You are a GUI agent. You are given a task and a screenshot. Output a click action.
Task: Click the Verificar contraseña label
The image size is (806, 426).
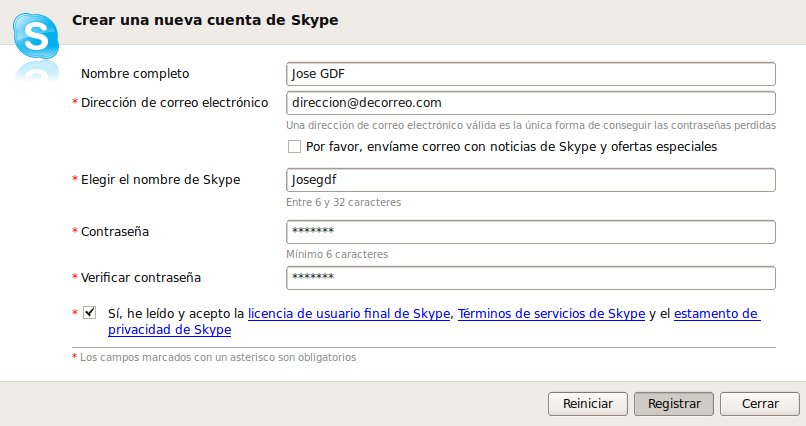148,278
